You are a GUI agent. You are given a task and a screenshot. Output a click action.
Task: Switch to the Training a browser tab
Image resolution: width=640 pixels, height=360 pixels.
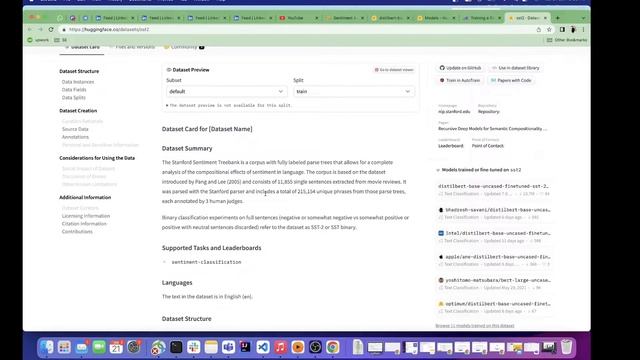point(482,18)
